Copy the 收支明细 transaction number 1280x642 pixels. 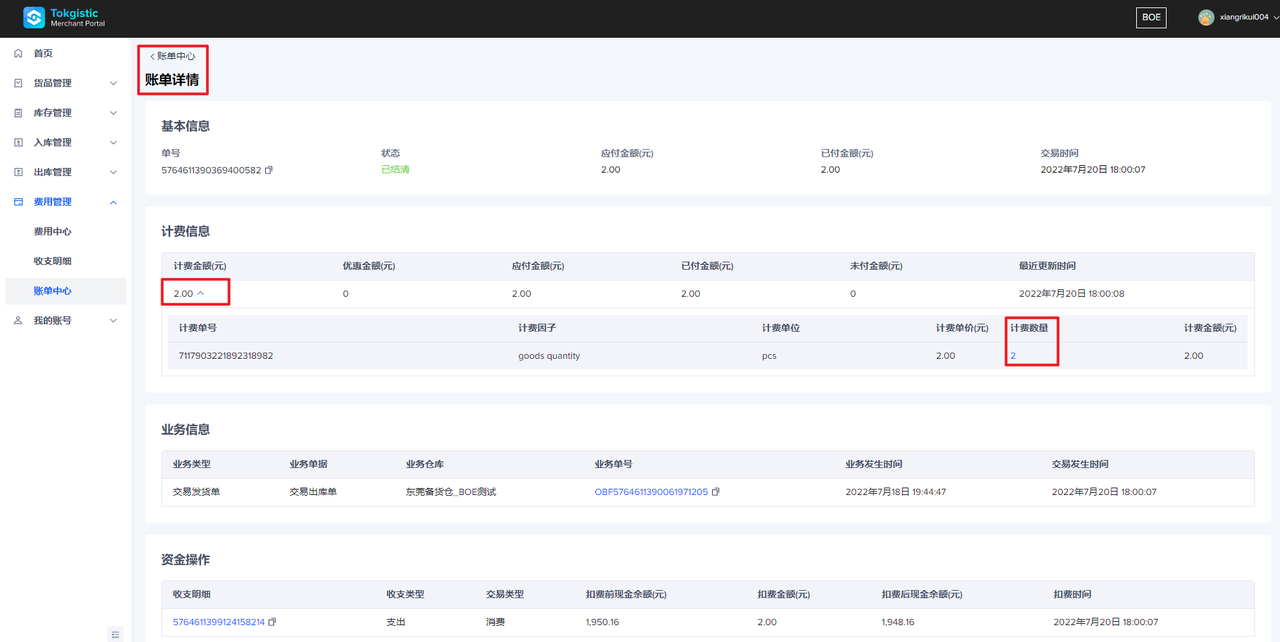[273, 622]
